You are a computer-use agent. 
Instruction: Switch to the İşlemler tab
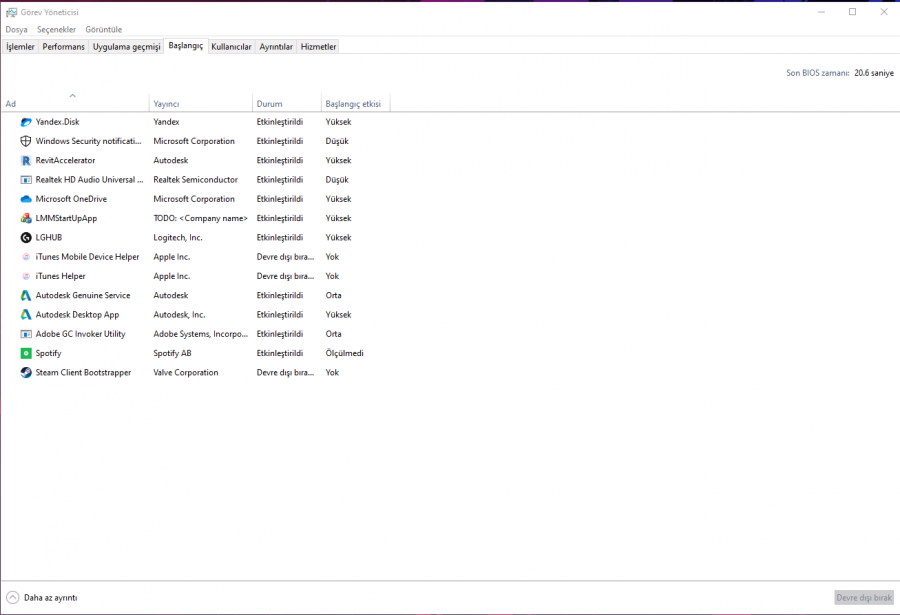(x=21, y=47)
